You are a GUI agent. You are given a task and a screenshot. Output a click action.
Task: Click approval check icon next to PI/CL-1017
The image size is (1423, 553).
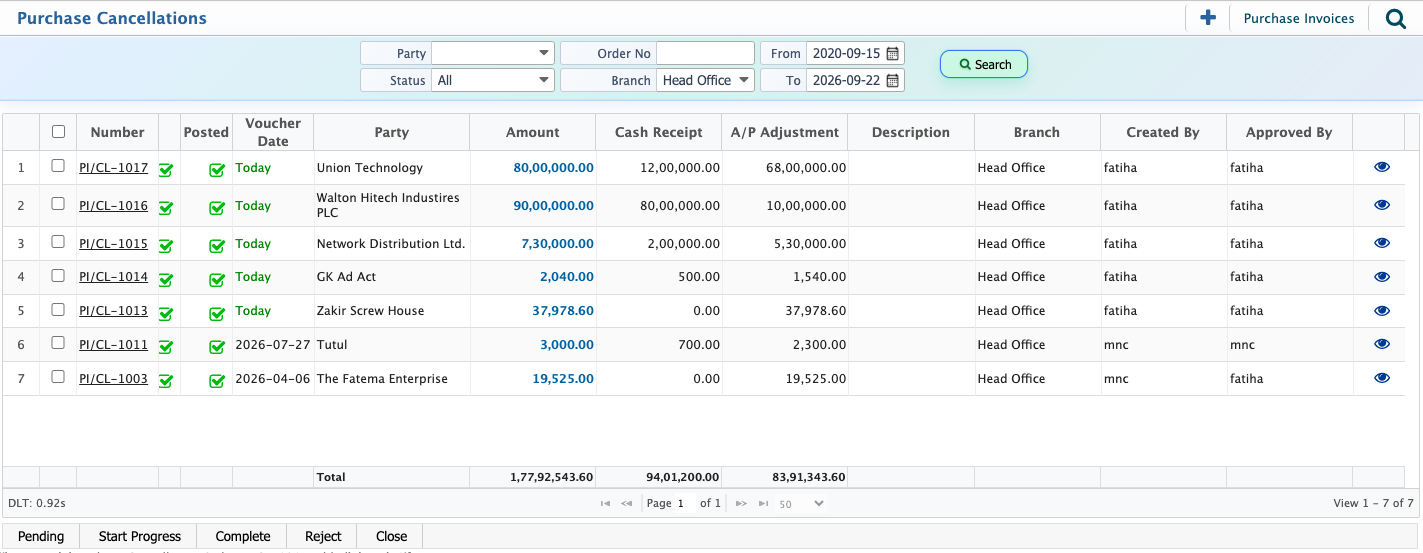click(x=166, y=170)
